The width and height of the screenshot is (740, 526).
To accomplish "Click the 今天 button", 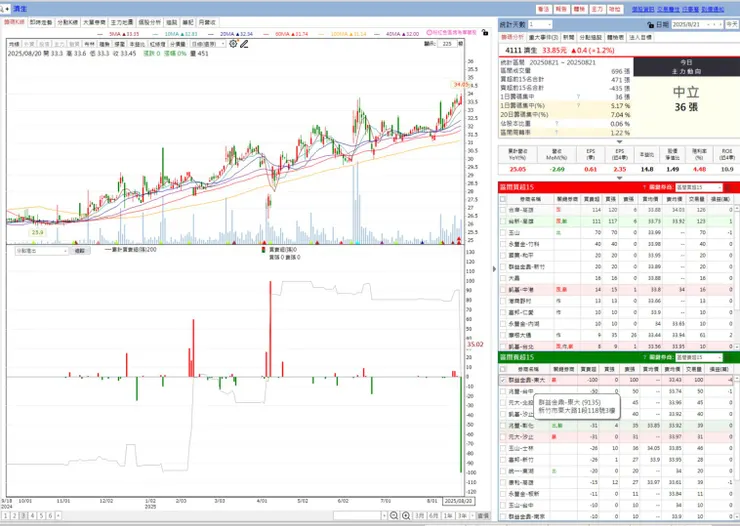I will point(732,25).
